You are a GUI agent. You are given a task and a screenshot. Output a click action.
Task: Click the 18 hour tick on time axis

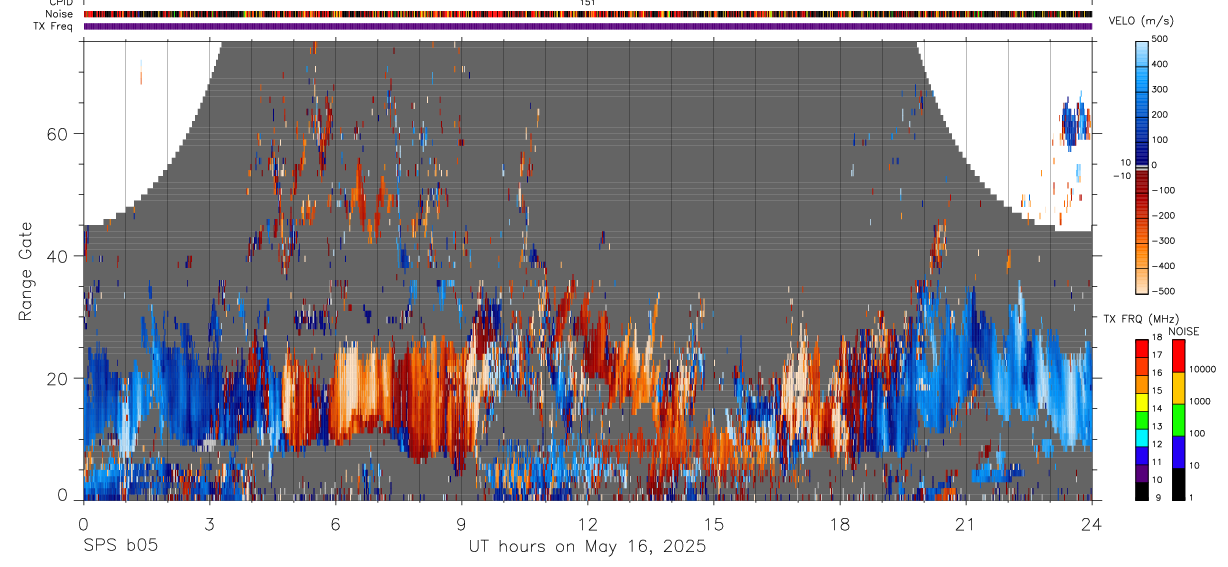840,523
